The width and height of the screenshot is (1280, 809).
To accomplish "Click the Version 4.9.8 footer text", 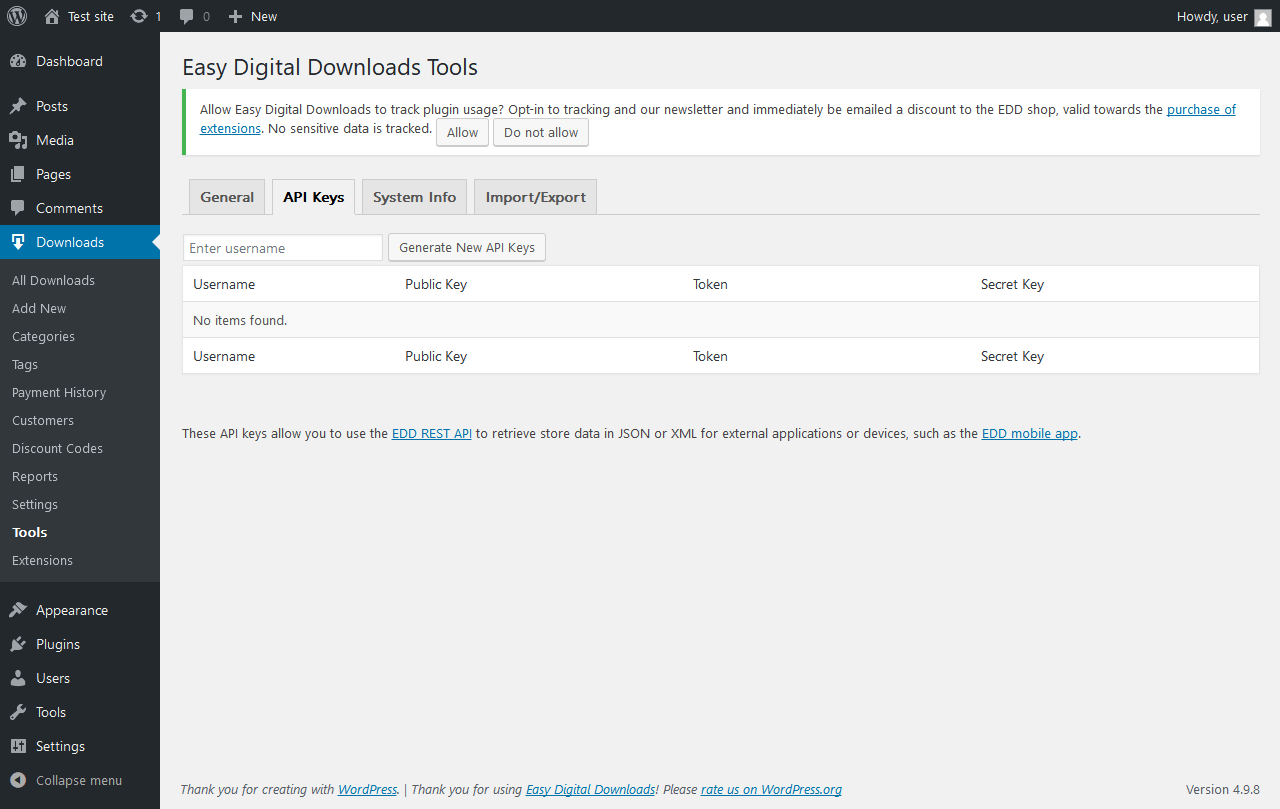I will click(1222, 789).
